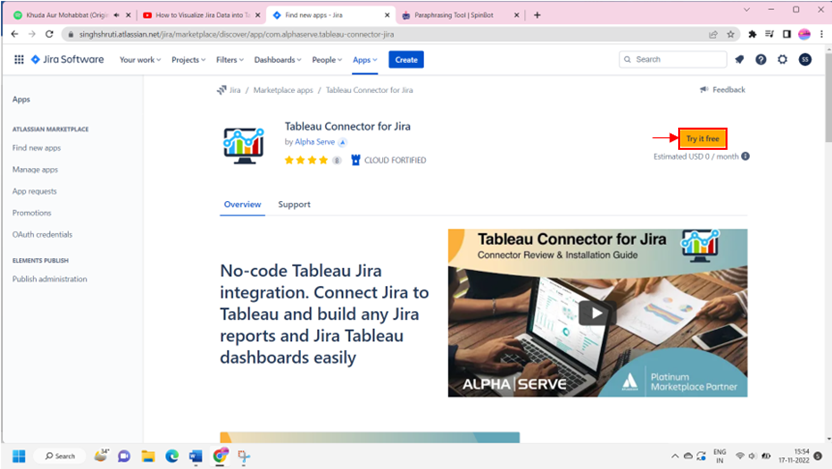Viewport: 832px width, 469px height.
Task: Open Chrome extensions puzzle icon
Action: [752, 34]
